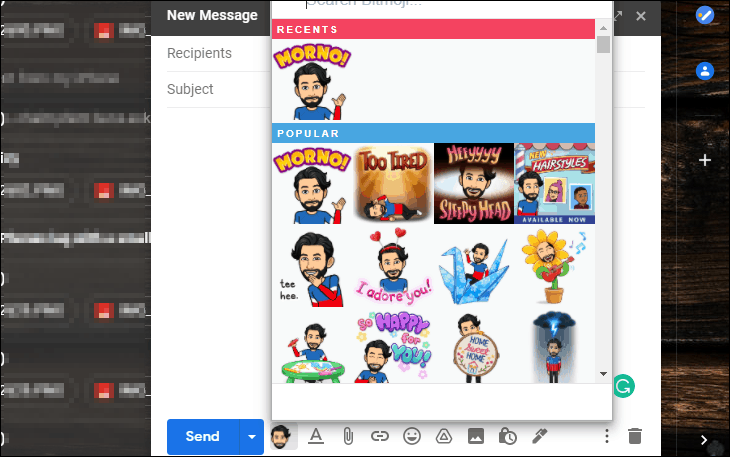The image size is (730, 457).
Task: Hide side panel with the chevron arrow
Action: click(x=704, y=440)
